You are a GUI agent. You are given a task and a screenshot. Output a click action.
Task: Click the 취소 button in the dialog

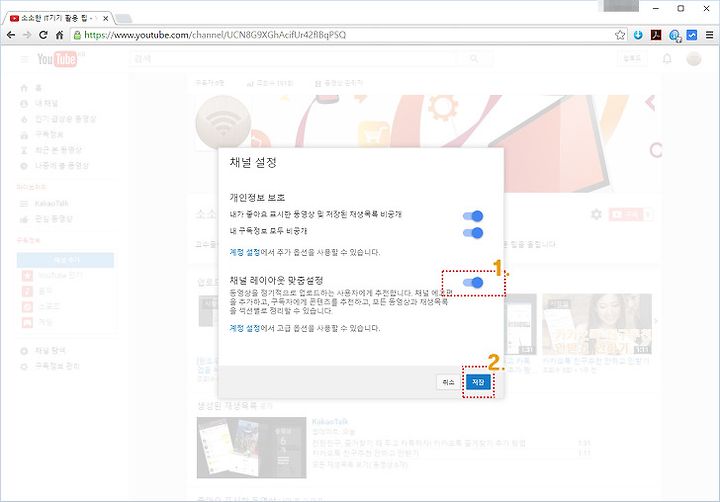click(x=448, y=382)
